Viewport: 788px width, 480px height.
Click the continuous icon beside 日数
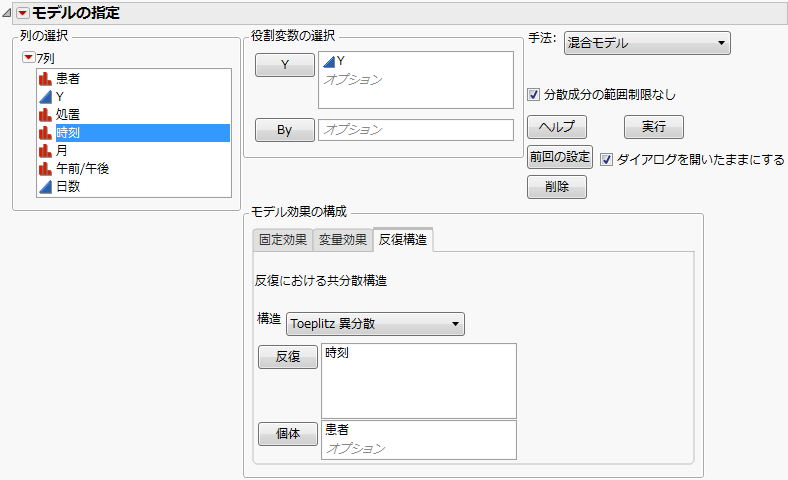point(45,186)
